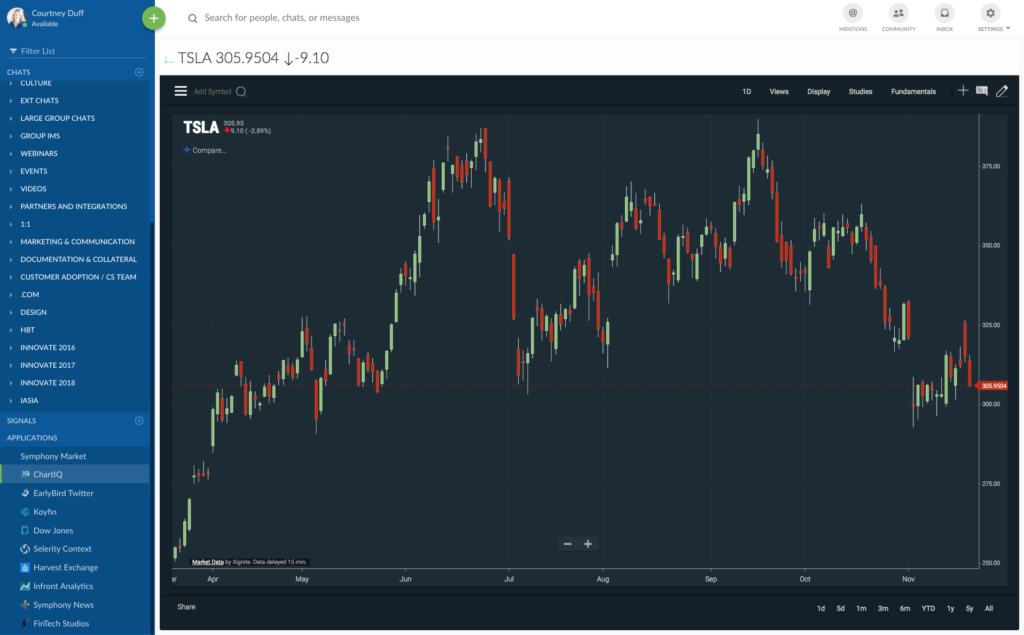
Task: Click Courtney Duff's profile avatar
Action: pos(16,18)
